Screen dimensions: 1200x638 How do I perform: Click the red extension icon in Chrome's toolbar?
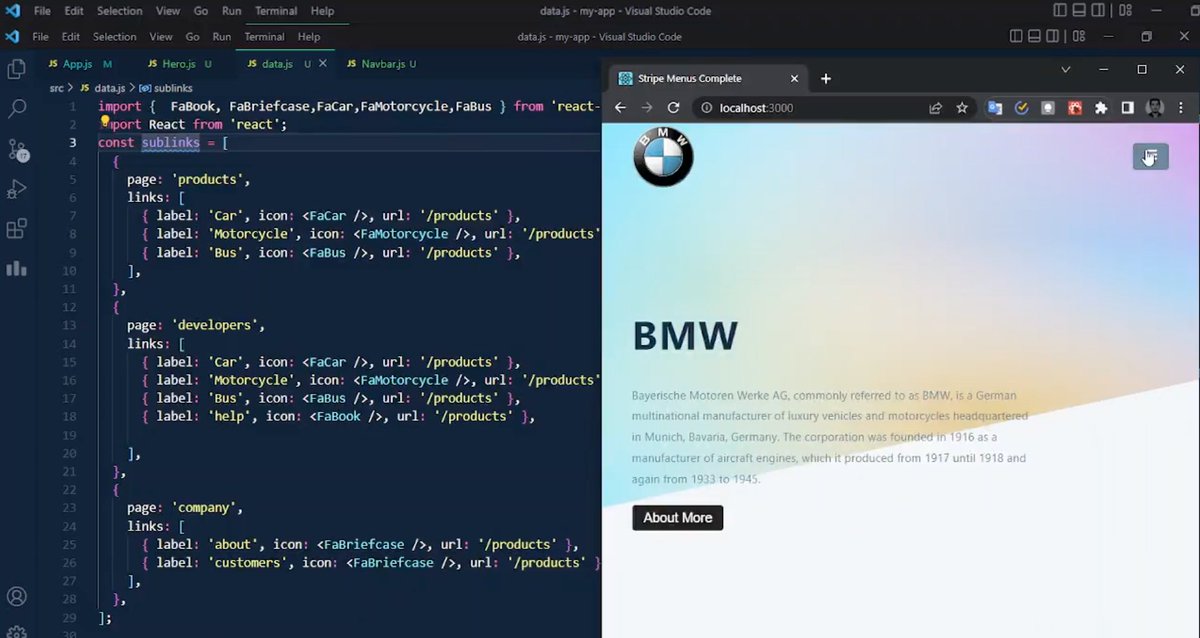click(1075, 108)
